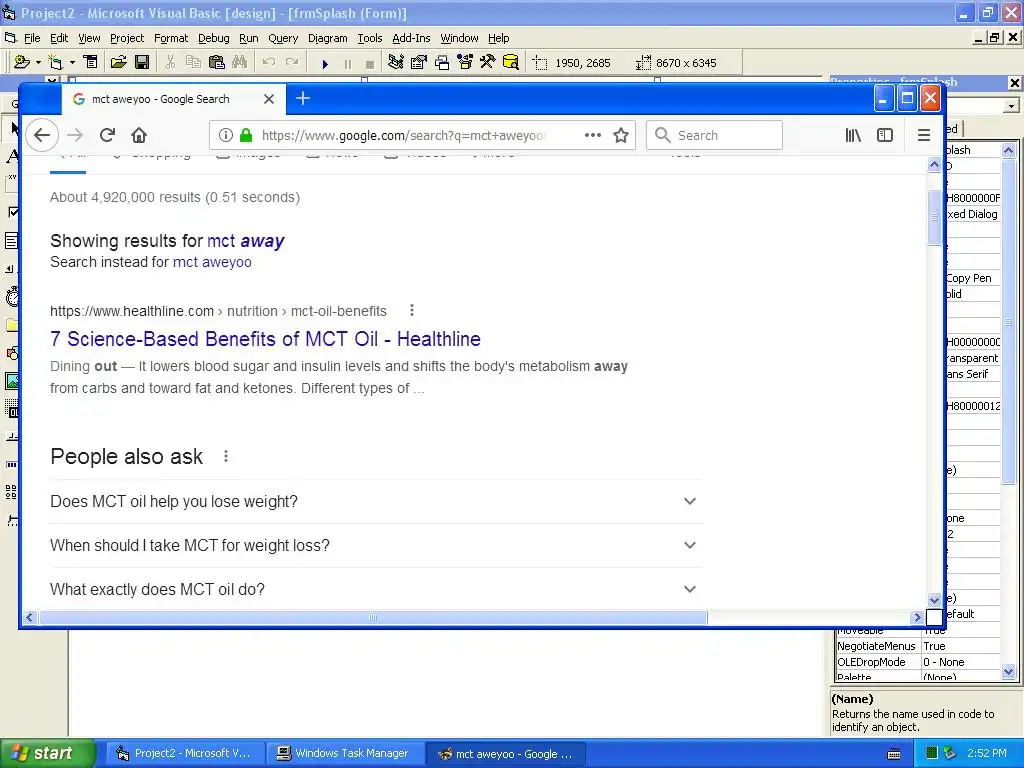Open dropdown arrow beside Add Project icon
This screenshot has height=768, width=1024.
click(x=38, y=63)
